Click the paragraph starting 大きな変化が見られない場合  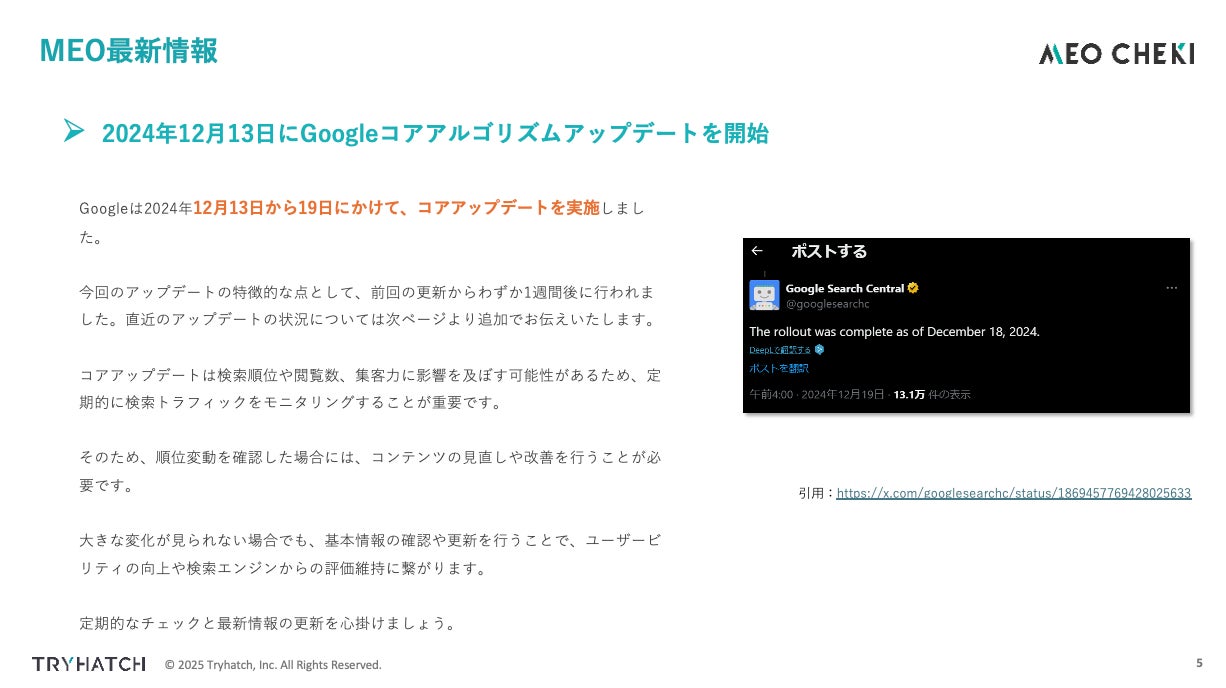pos(369,554)
